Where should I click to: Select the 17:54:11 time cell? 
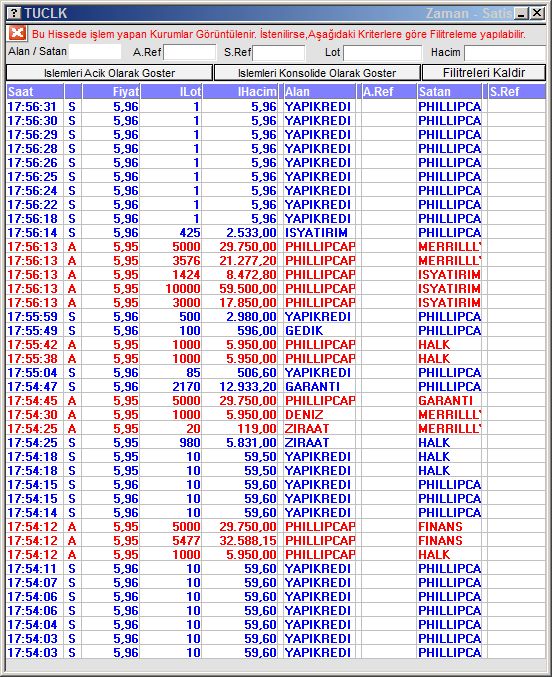tap(32, 569)
